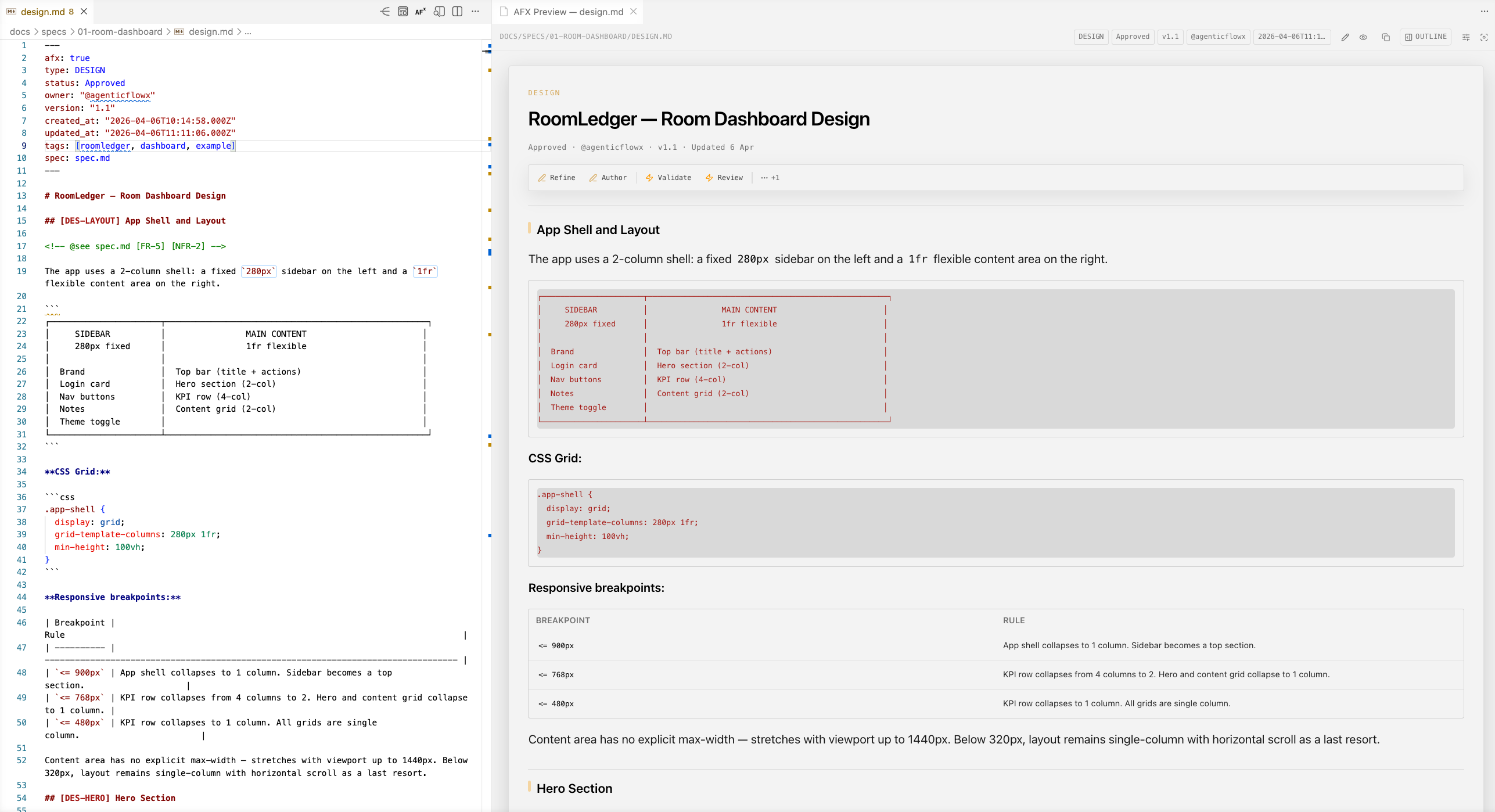Click the 2026-04-06T11 timestamp badge
This screenshot has height=812, width=1495.
pos(1292,37)
